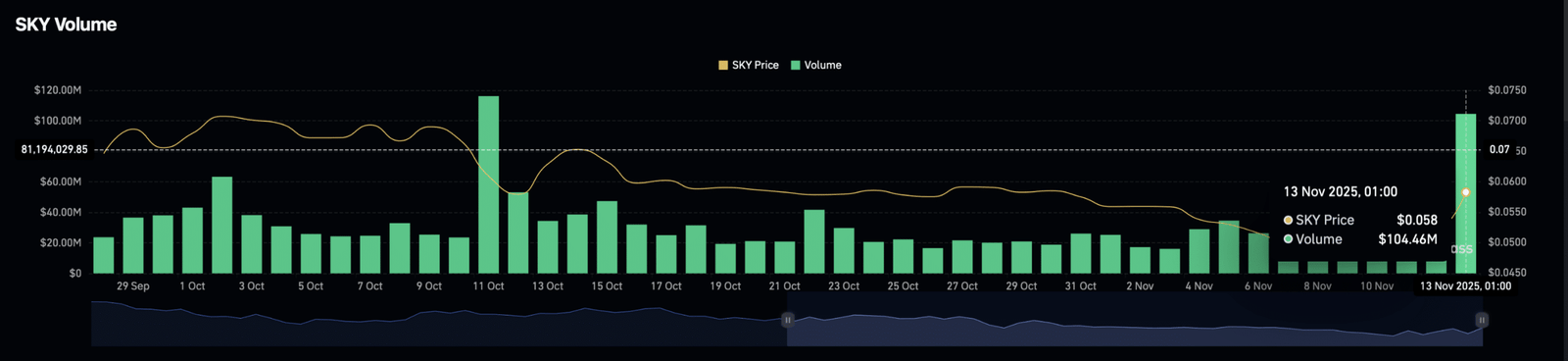This screenshot has height=361, width=1568.
Task: Select the volume bar above 29 Oct
Action: 1021,257
